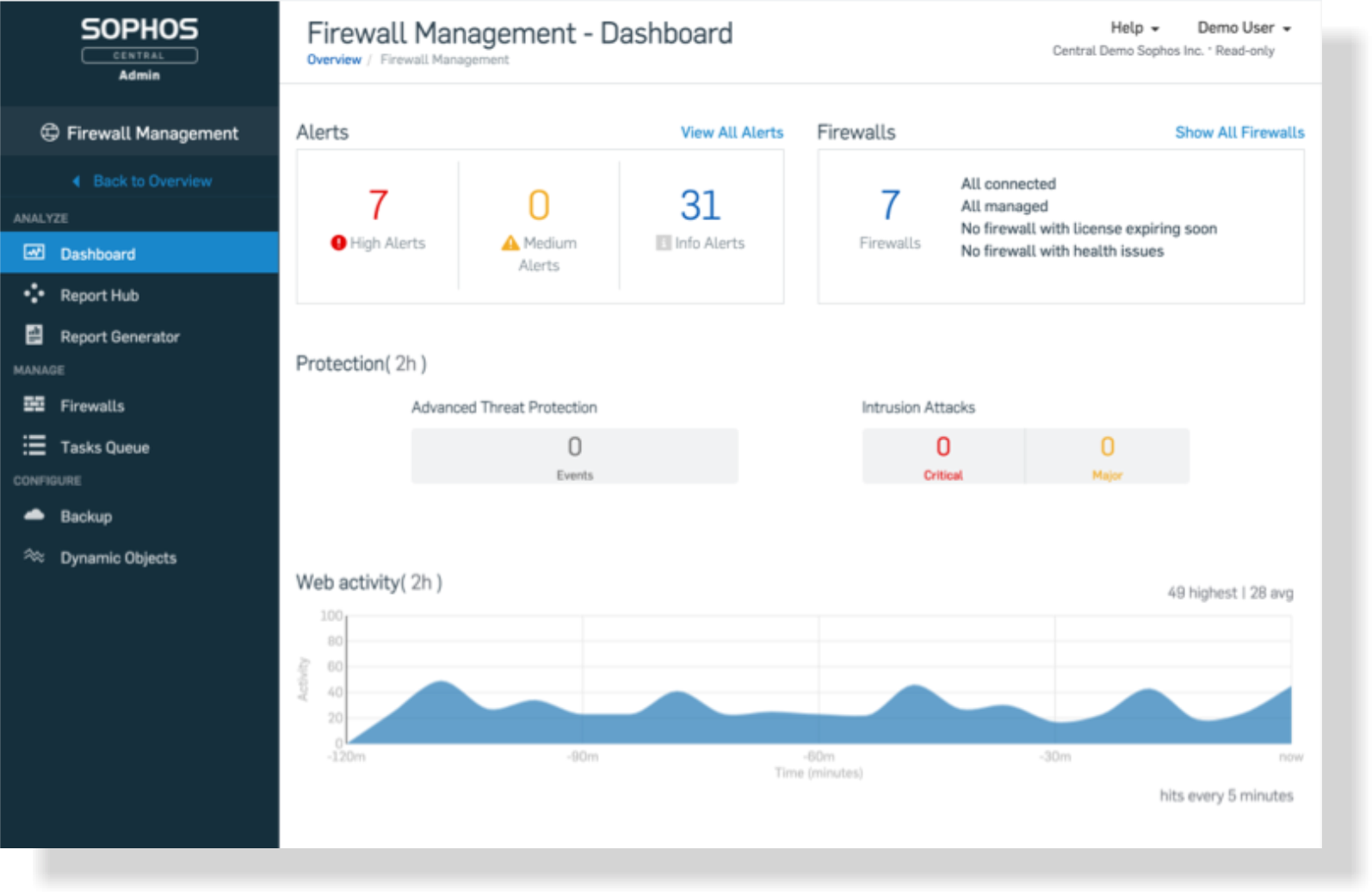
Task: Click the 'Firewall Management' breadcrumb text
Action: tap(444, 59)
